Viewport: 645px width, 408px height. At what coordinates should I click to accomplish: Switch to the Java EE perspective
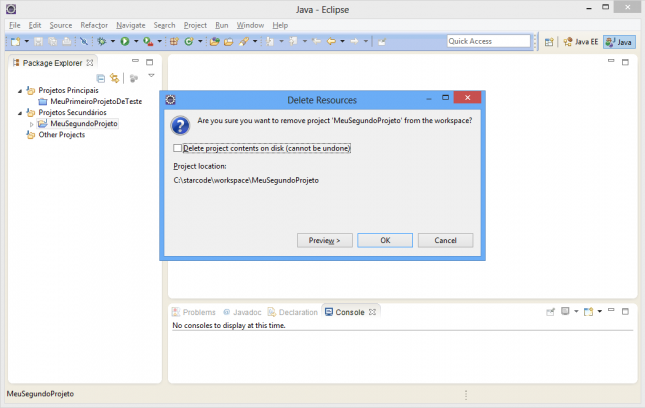point(581,42)
